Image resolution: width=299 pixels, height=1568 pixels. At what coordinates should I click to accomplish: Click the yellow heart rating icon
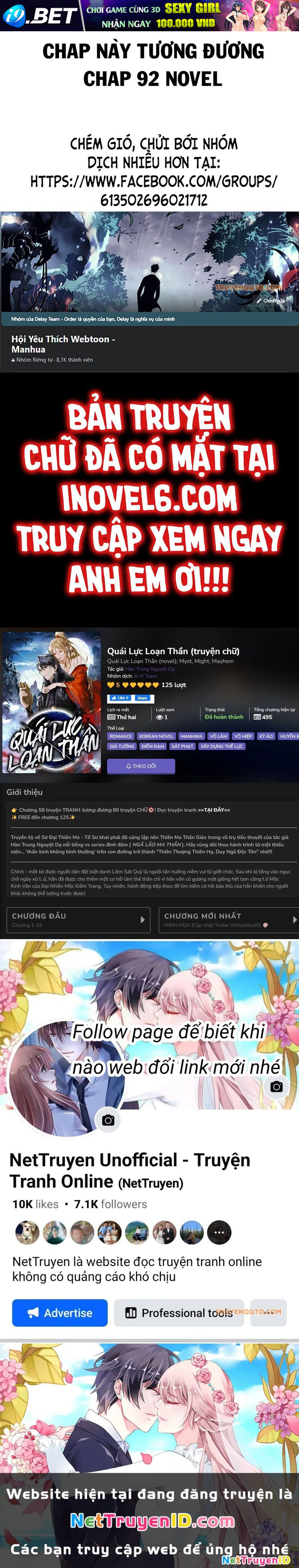[x=111, y=685]
